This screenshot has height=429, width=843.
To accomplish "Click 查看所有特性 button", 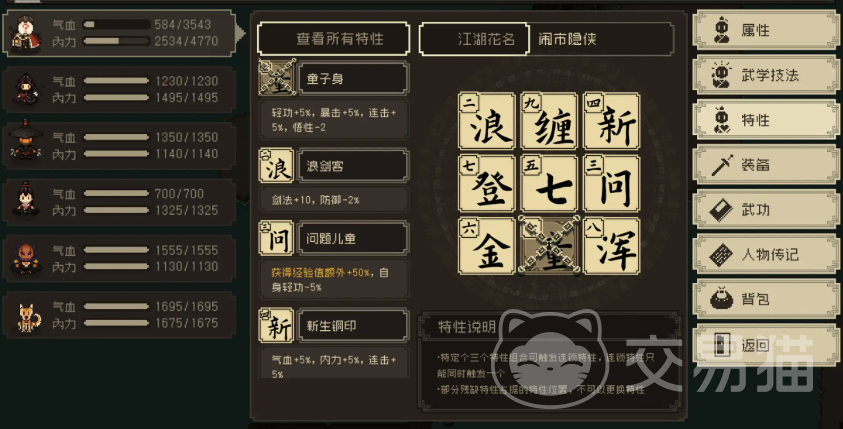I will tap(333, 39).
